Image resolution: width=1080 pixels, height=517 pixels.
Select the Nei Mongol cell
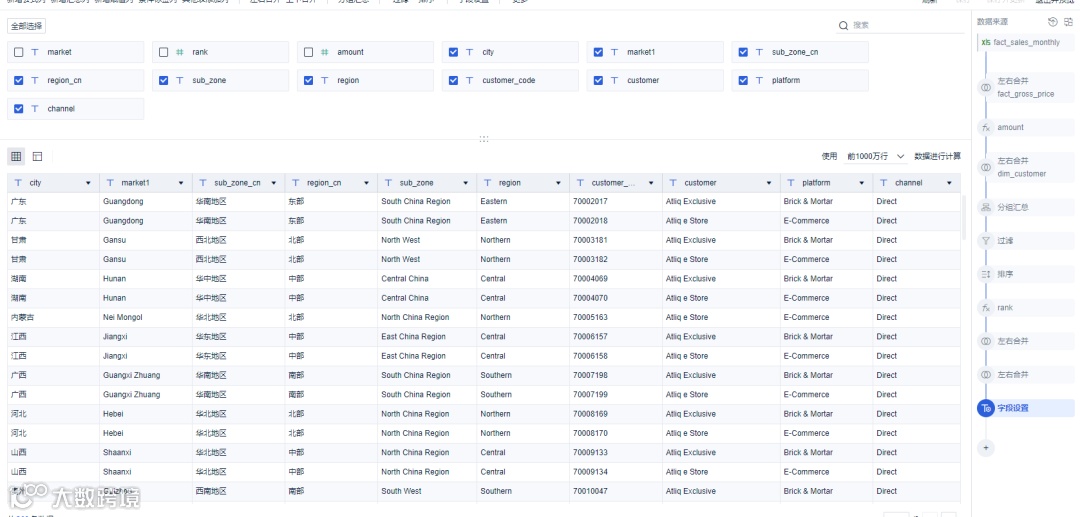[145, 317]
